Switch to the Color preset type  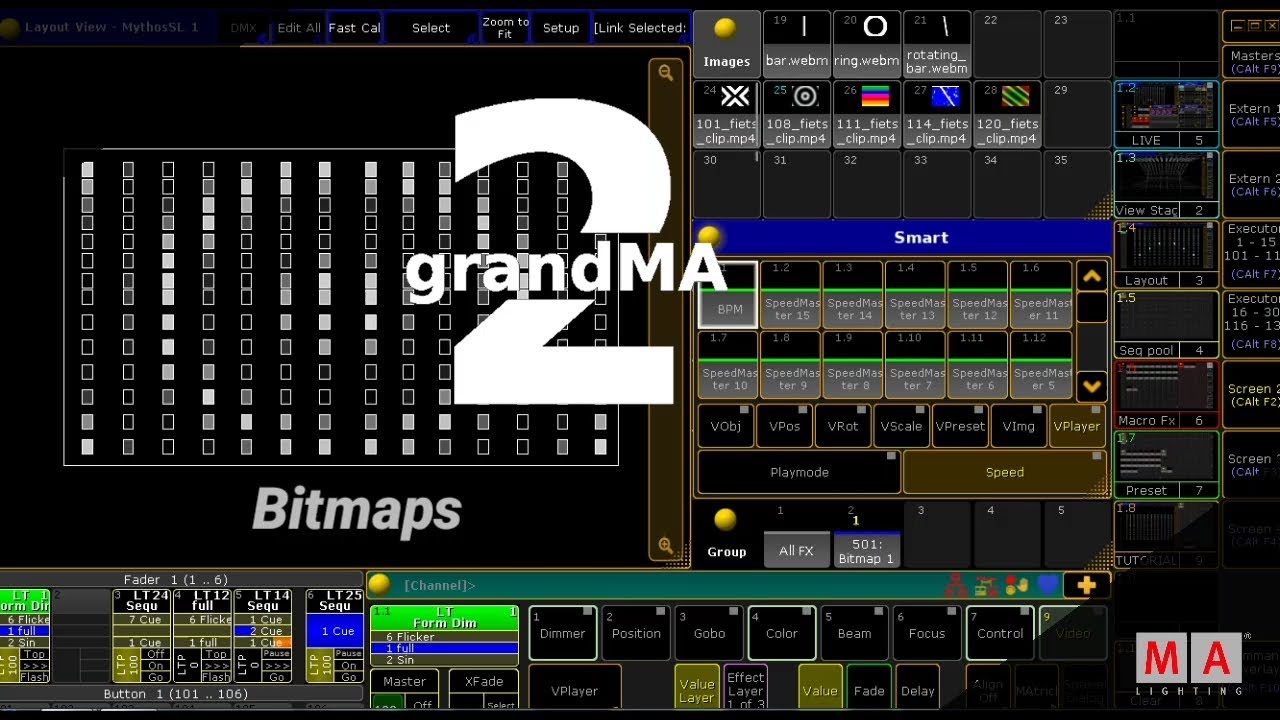(782, 633)
